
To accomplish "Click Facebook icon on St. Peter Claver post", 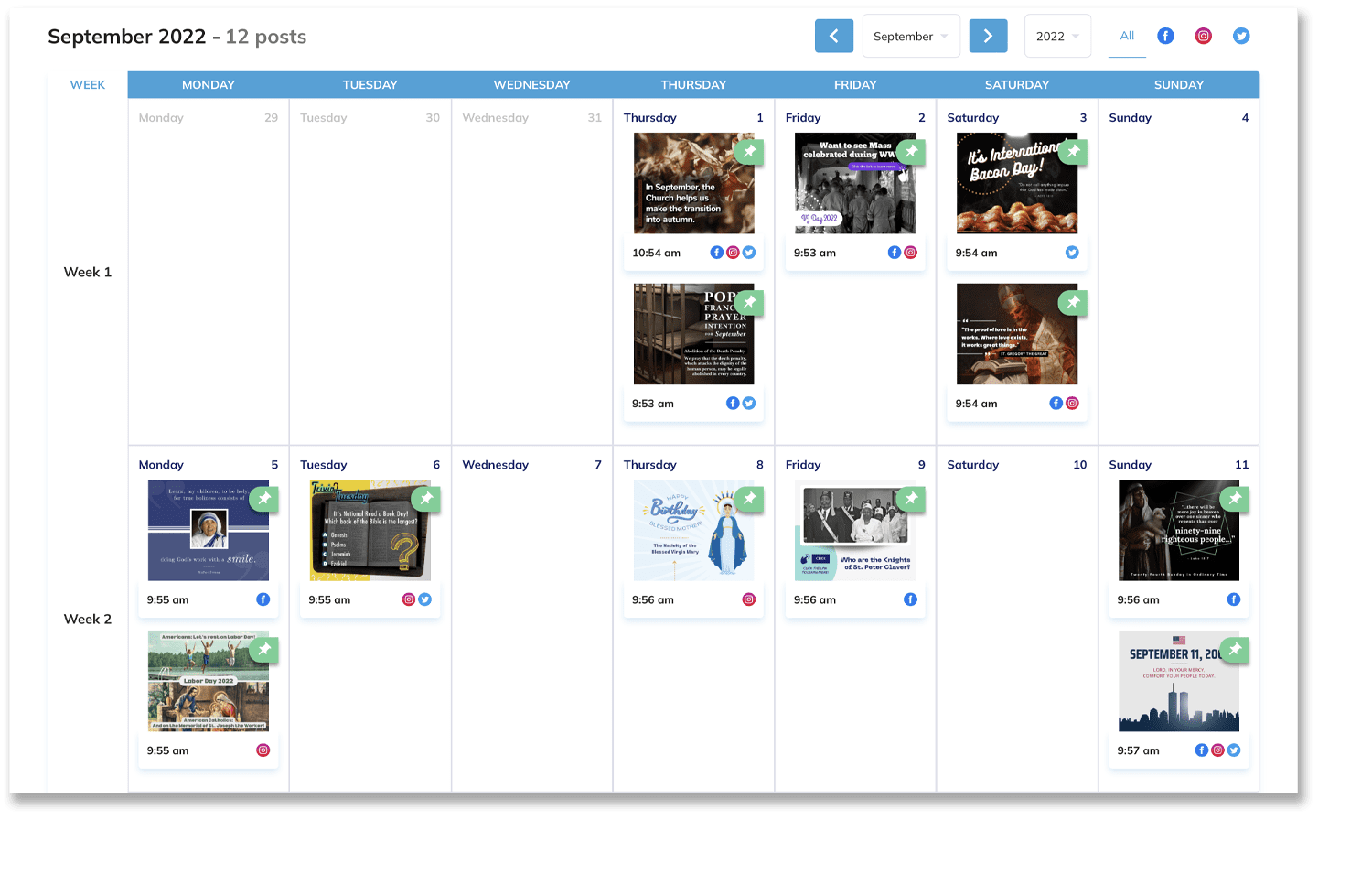I will tap(910, 599).
